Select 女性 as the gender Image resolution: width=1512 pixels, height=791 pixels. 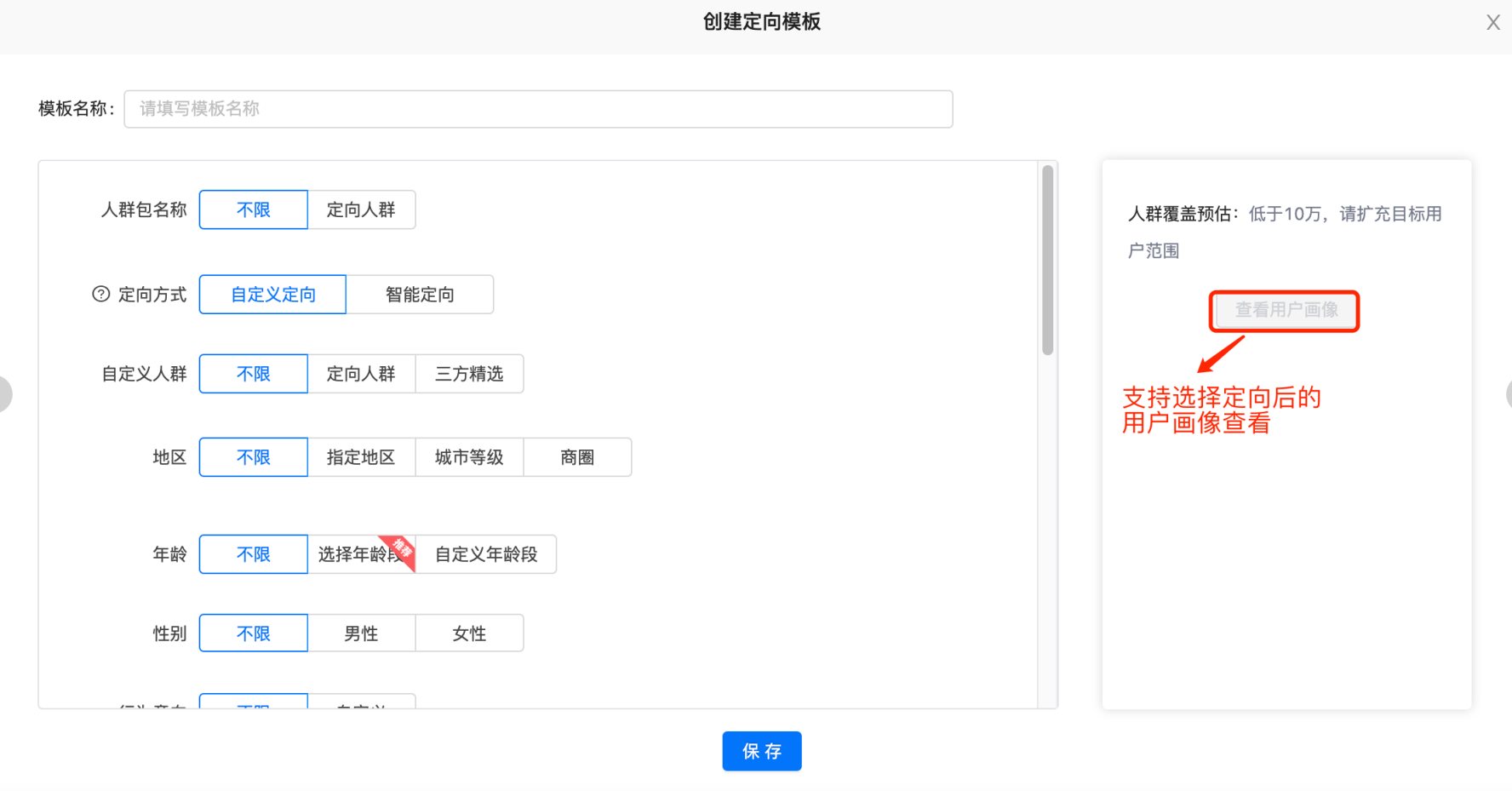click(469, 633)
